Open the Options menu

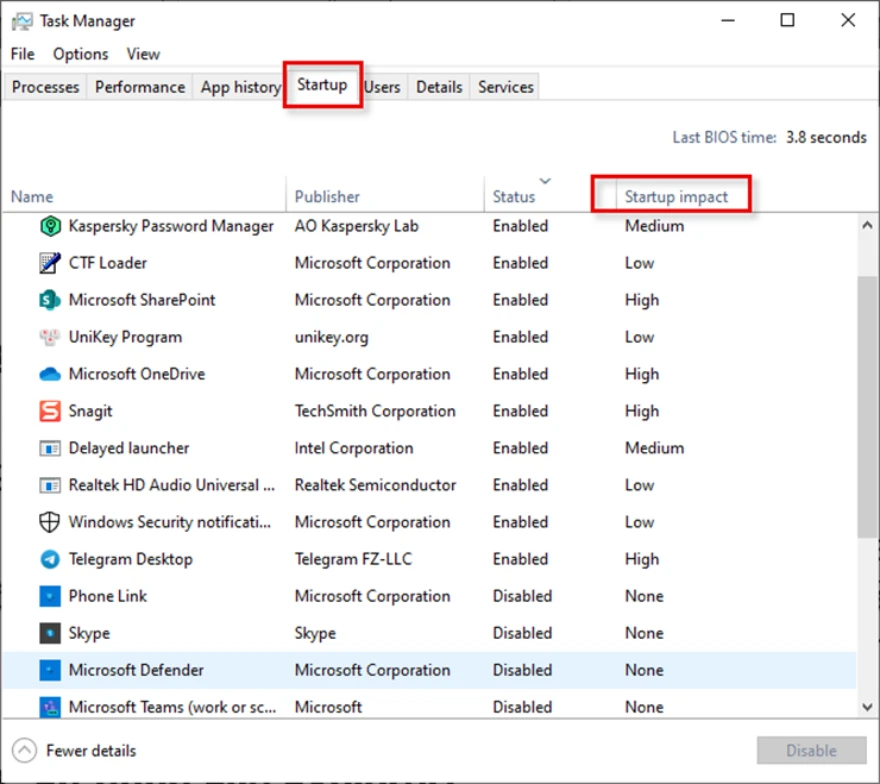pyautogui.click(x=80, y=54)
